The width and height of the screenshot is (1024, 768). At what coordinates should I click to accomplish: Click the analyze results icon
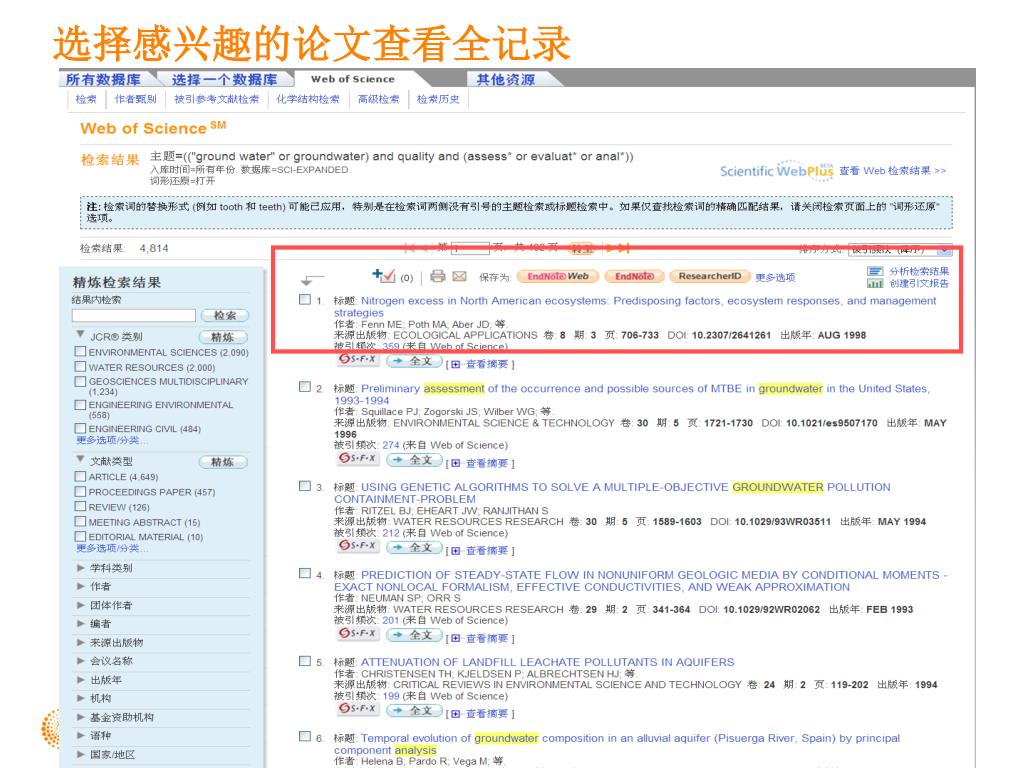point(874,271)
